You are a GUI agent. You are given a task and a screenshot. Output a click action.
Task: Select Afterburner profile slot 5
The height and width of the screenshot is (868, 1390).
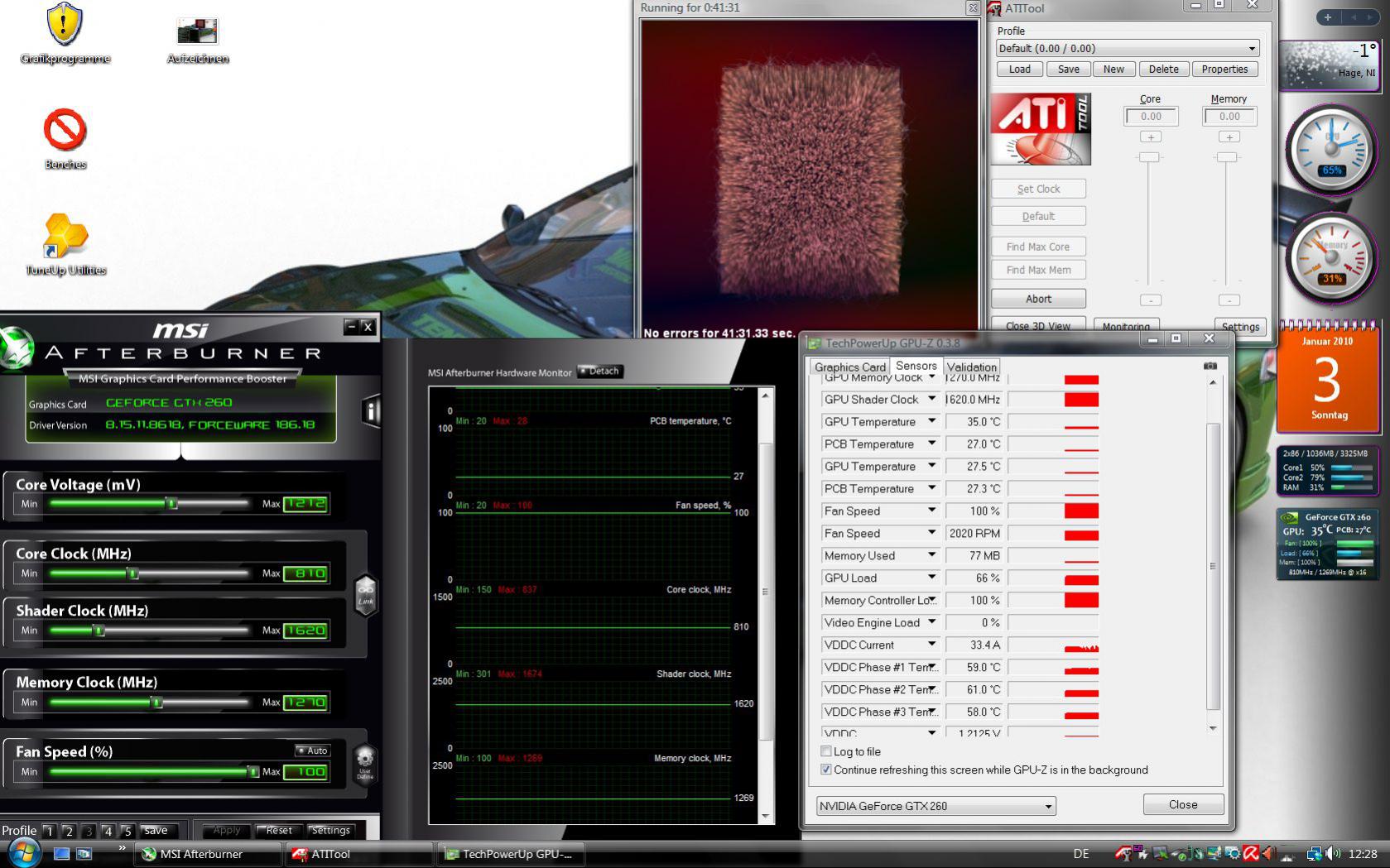coord(127,831)
